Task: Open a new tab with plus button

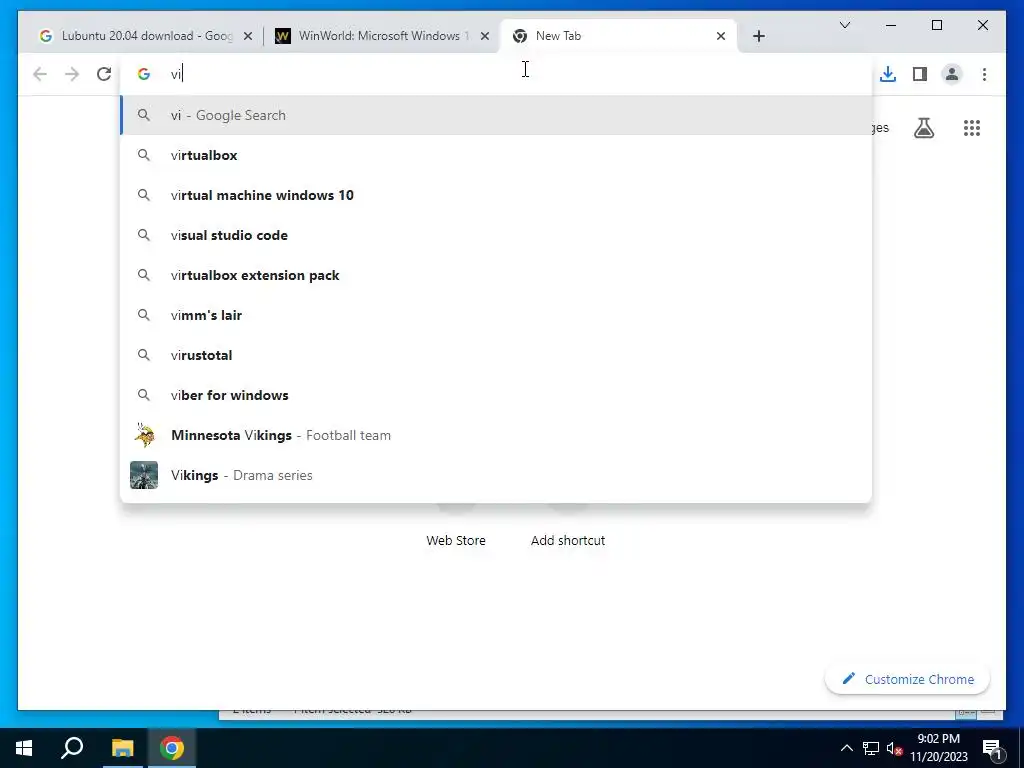Action: click(x=758, y=36)
